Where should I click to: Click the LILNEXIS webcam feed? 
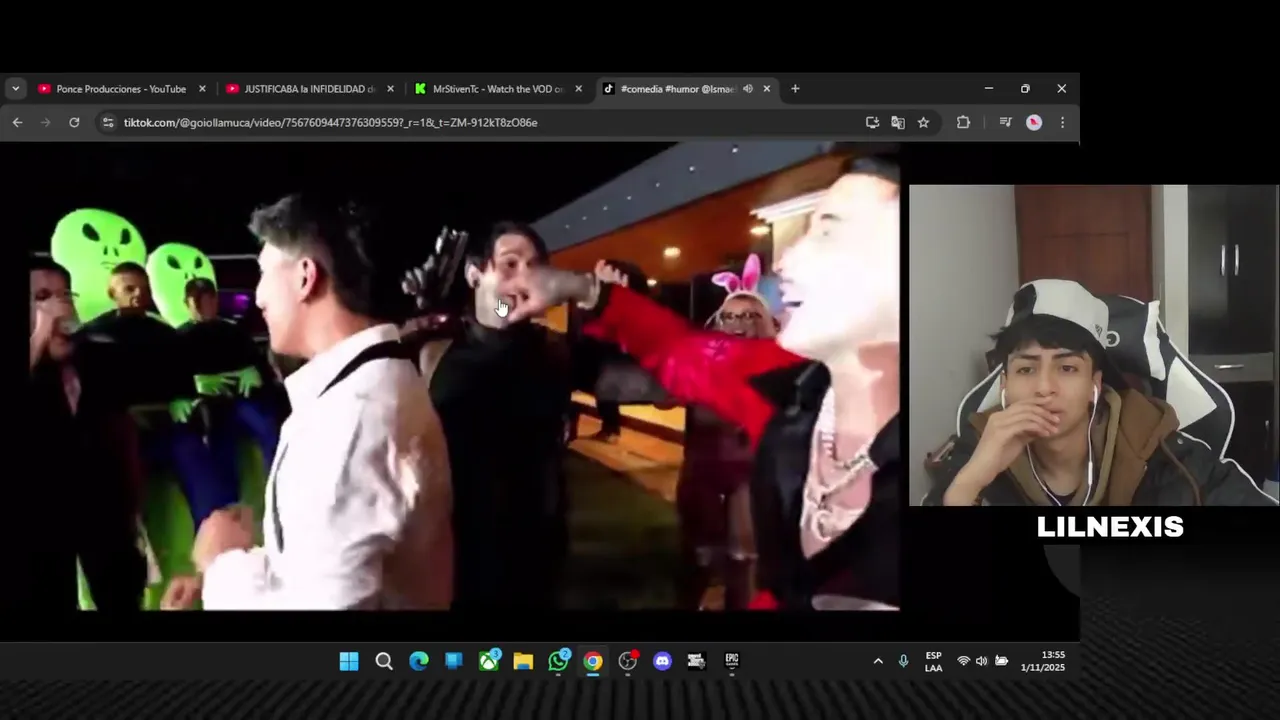[x=1094, y=345]
